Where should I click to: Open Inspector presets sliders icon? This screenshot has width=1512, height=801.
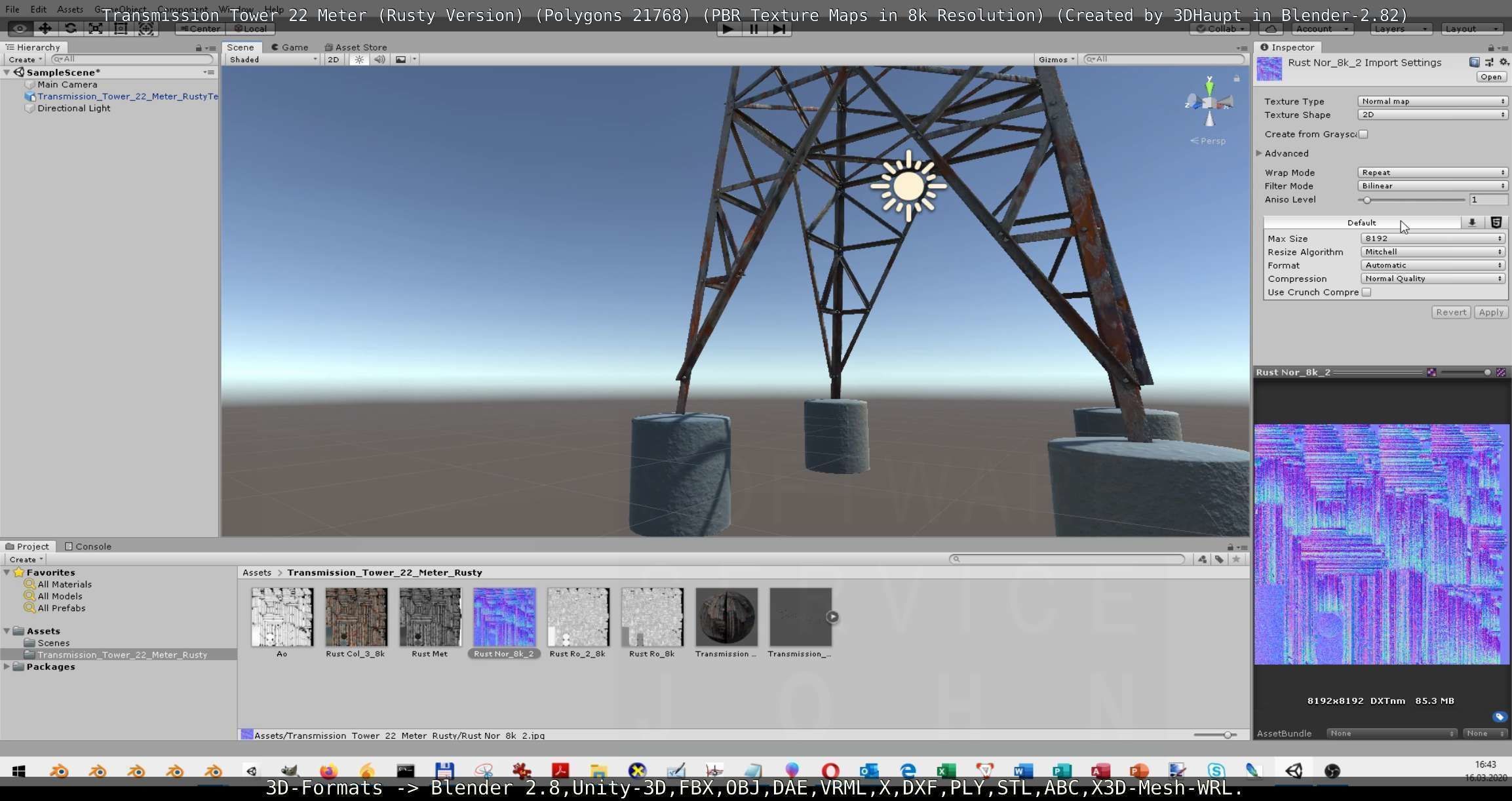(1489, 62)
